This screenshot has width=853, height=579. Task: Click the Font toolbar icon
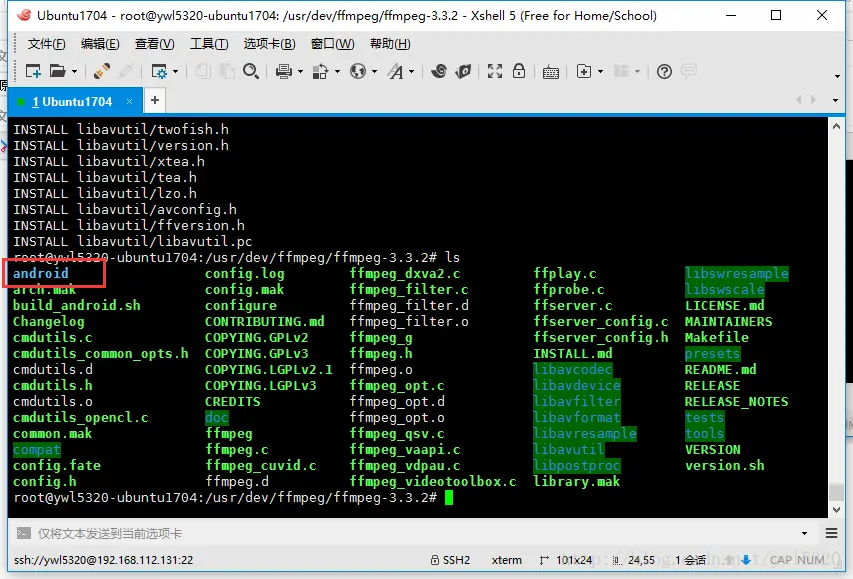395,71
